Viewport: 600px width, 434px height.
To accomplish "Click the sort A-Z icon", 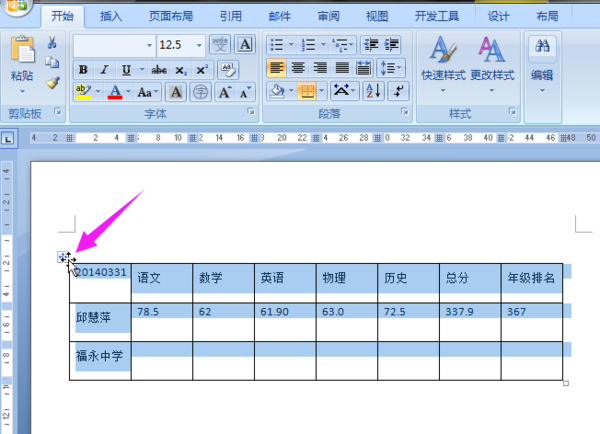I will (x=374, y=91).
